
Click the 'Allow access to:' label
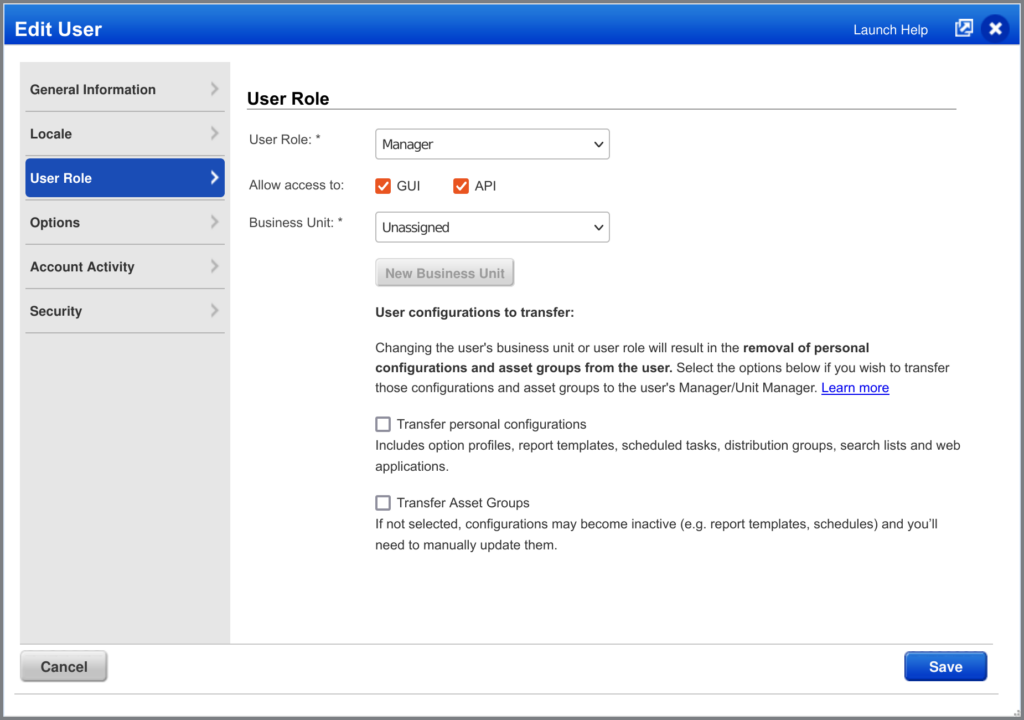click(x=296, y=185)
